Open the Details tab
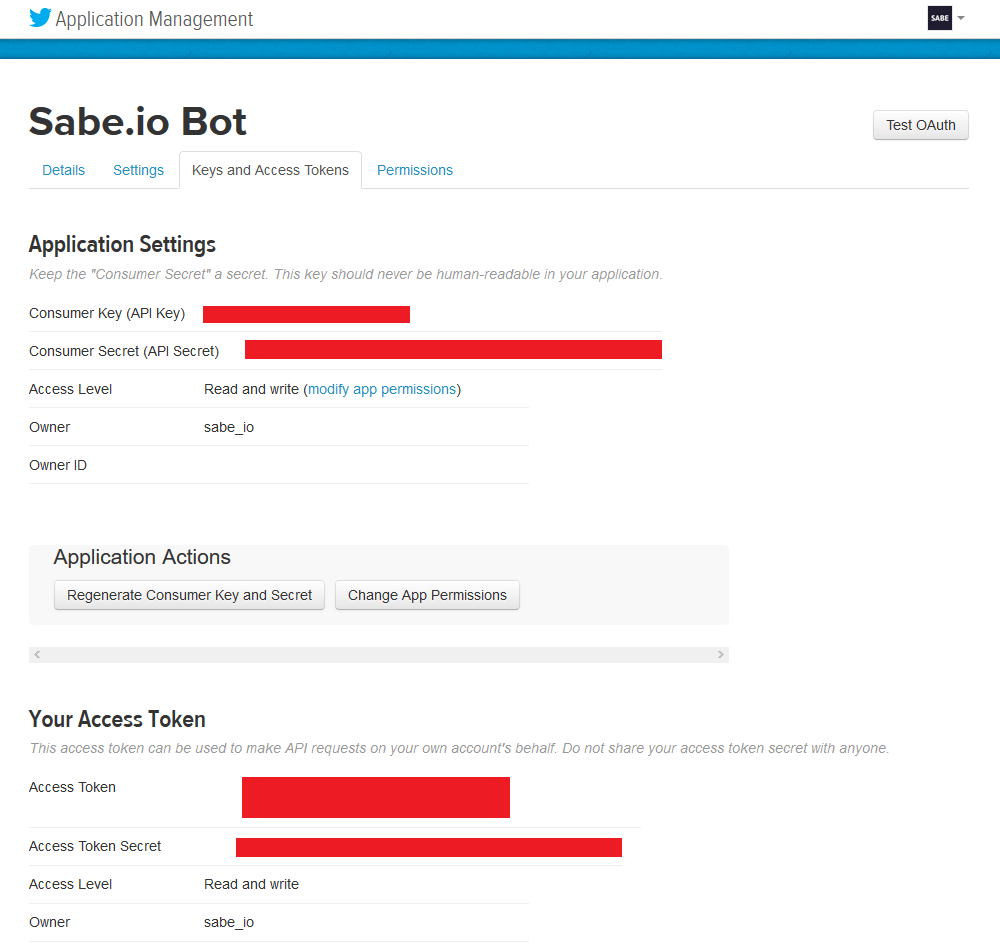Image resolution: width=1000 pixels, height=948 pixels. point(63,170)
